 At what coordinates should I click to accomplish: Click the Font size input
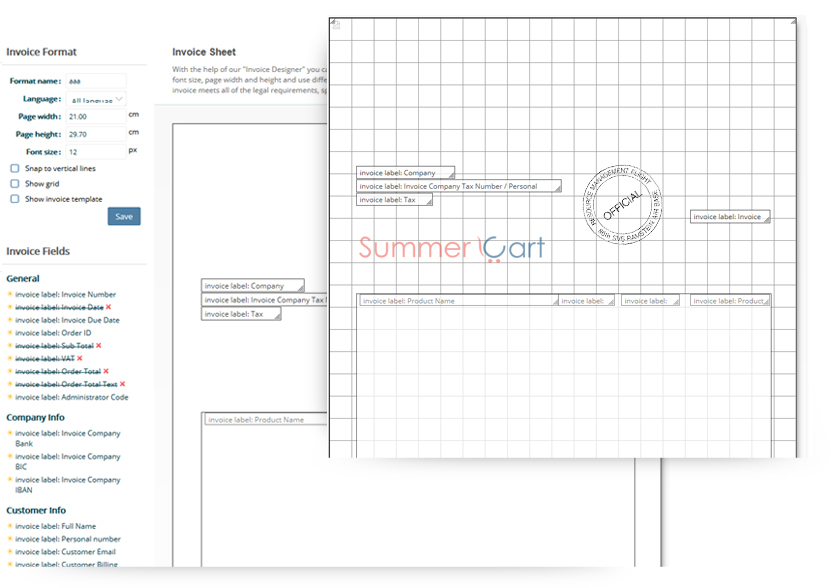tap(96, 152)
